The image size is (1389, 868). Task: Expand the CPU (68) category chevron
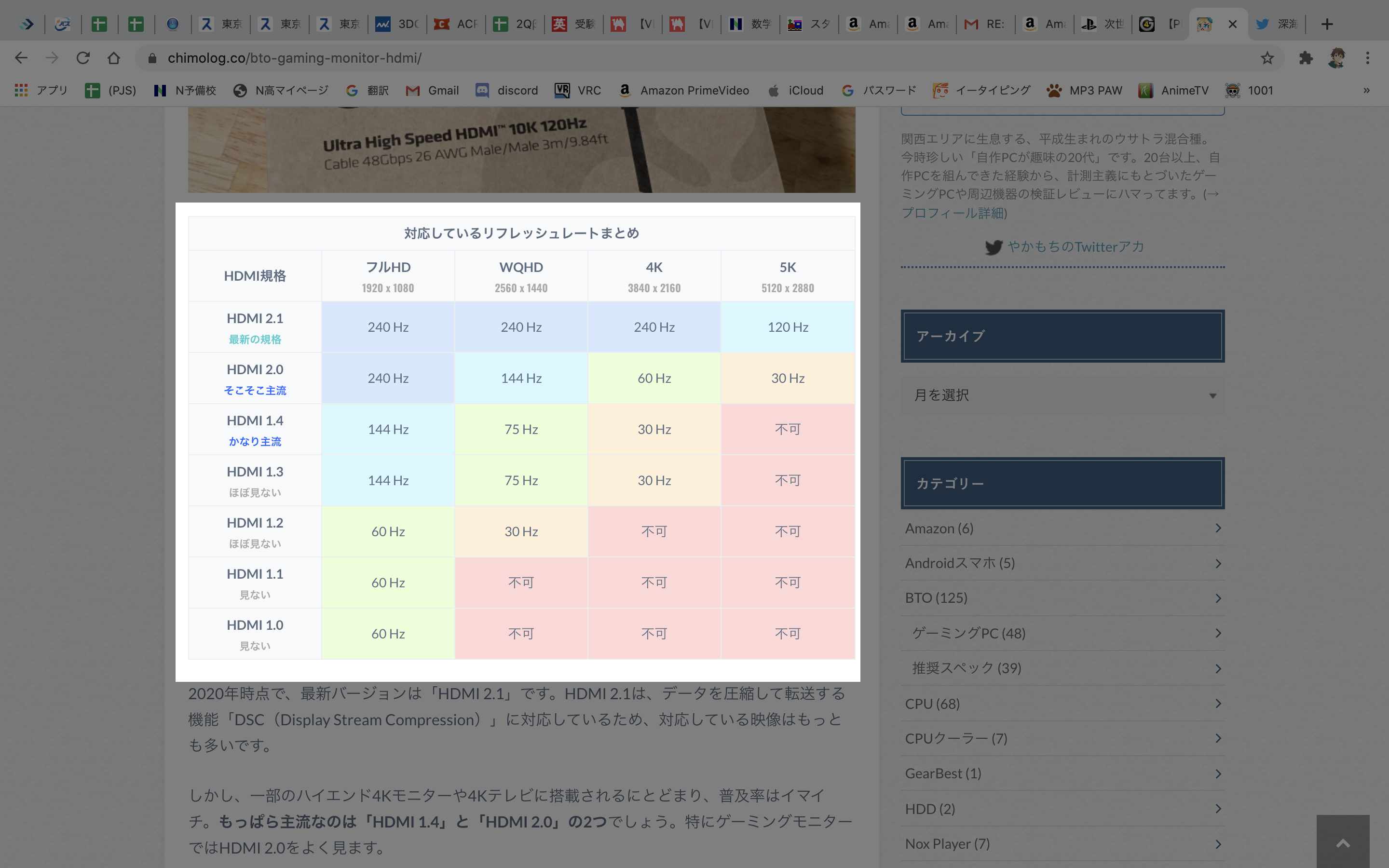pos(1218,704)
